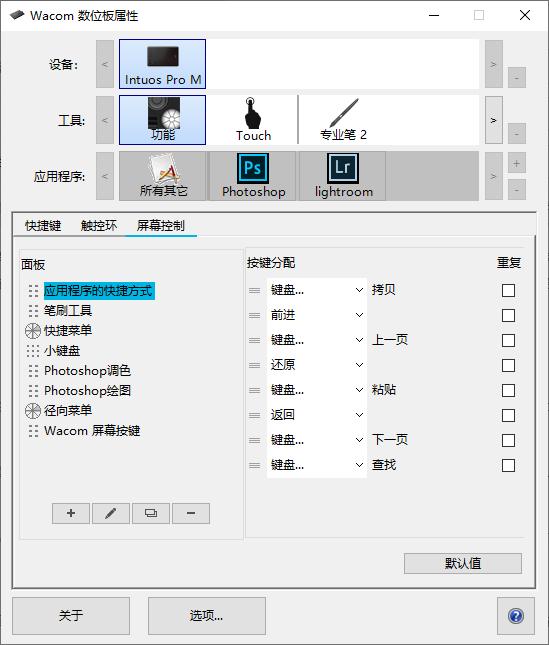Enable repeat checkbox for 返回

coord(508,415)
